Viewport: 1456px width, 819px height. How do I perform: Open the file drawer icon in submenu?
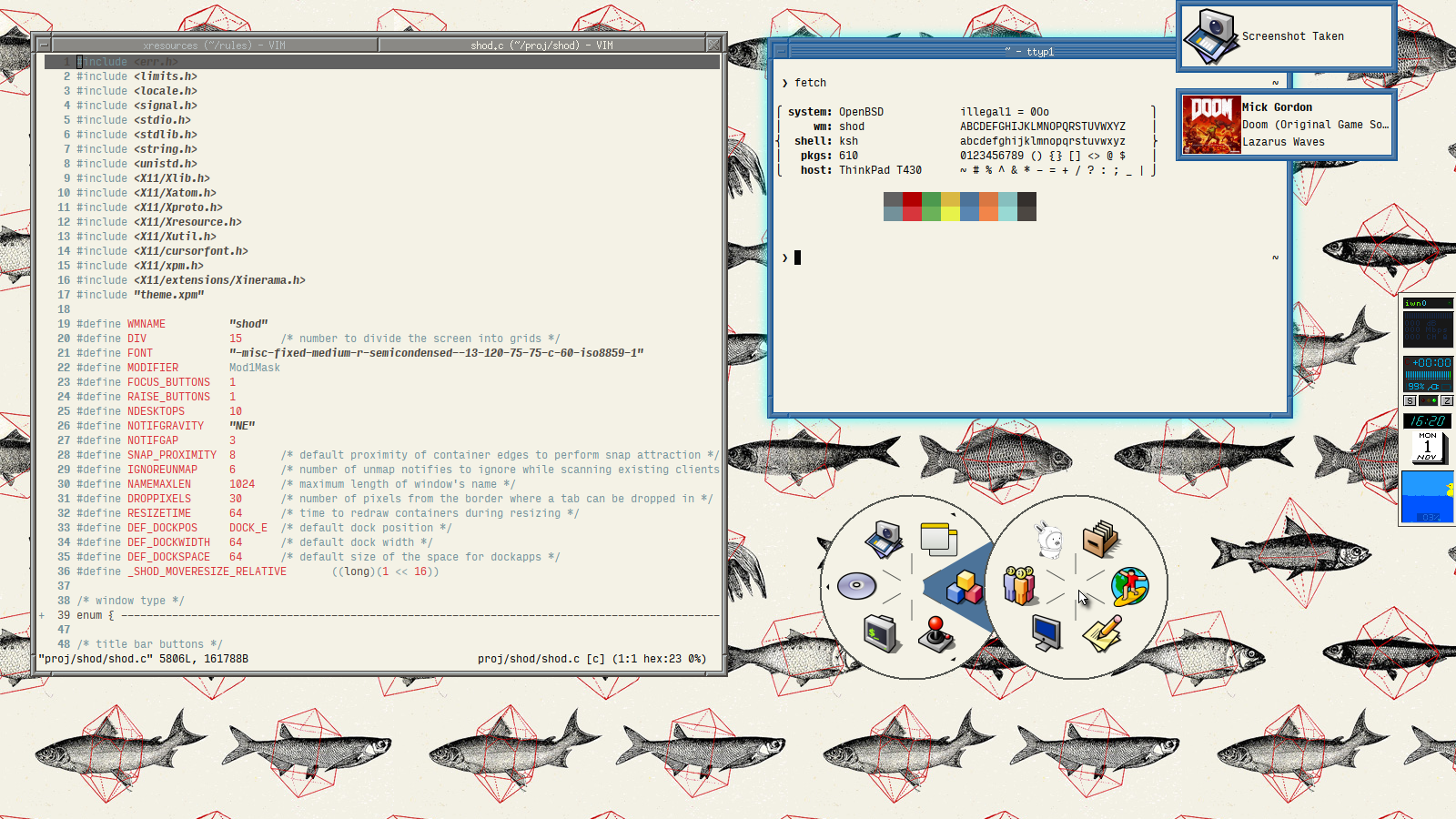tap(1100, 539)
